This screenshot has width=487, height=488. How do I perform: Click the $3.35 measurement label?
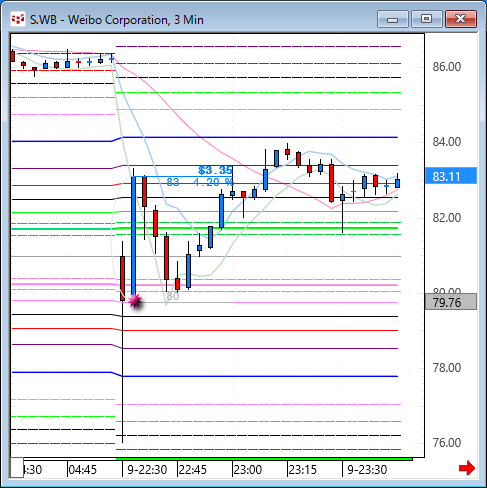point(215,170)
